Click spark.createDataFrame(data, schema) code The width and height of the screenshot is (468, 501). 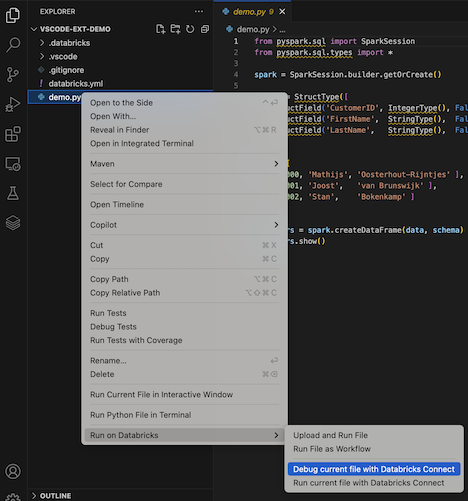pyautogui.click(x=386, y=230)
